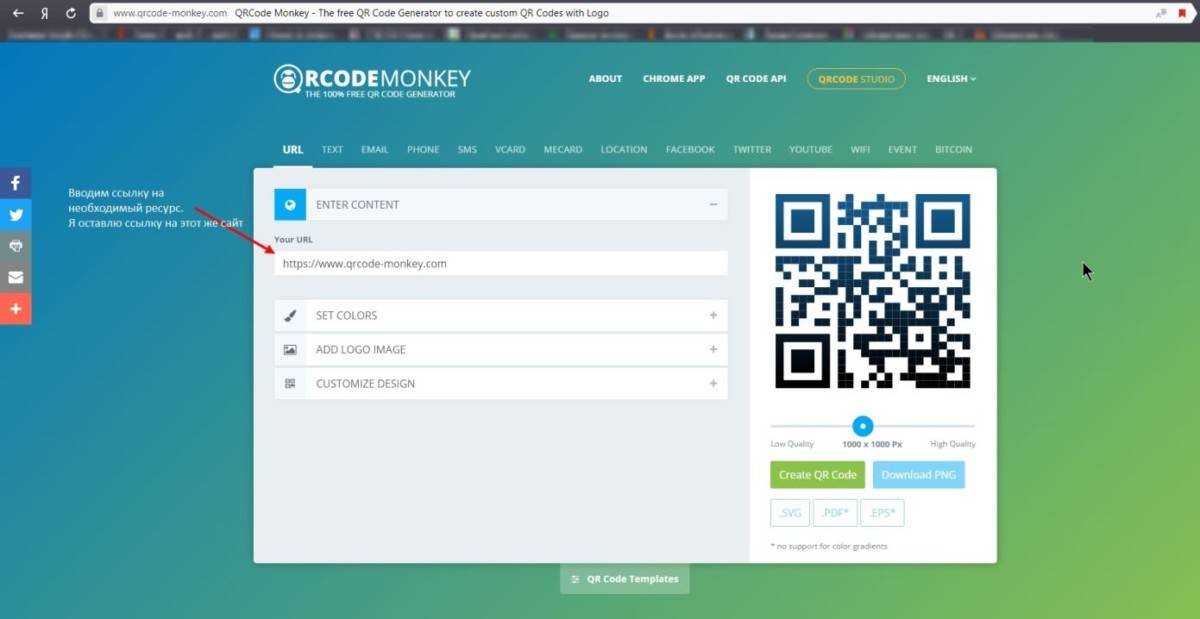Click the browser reload icon

click(x=70, y=13)
